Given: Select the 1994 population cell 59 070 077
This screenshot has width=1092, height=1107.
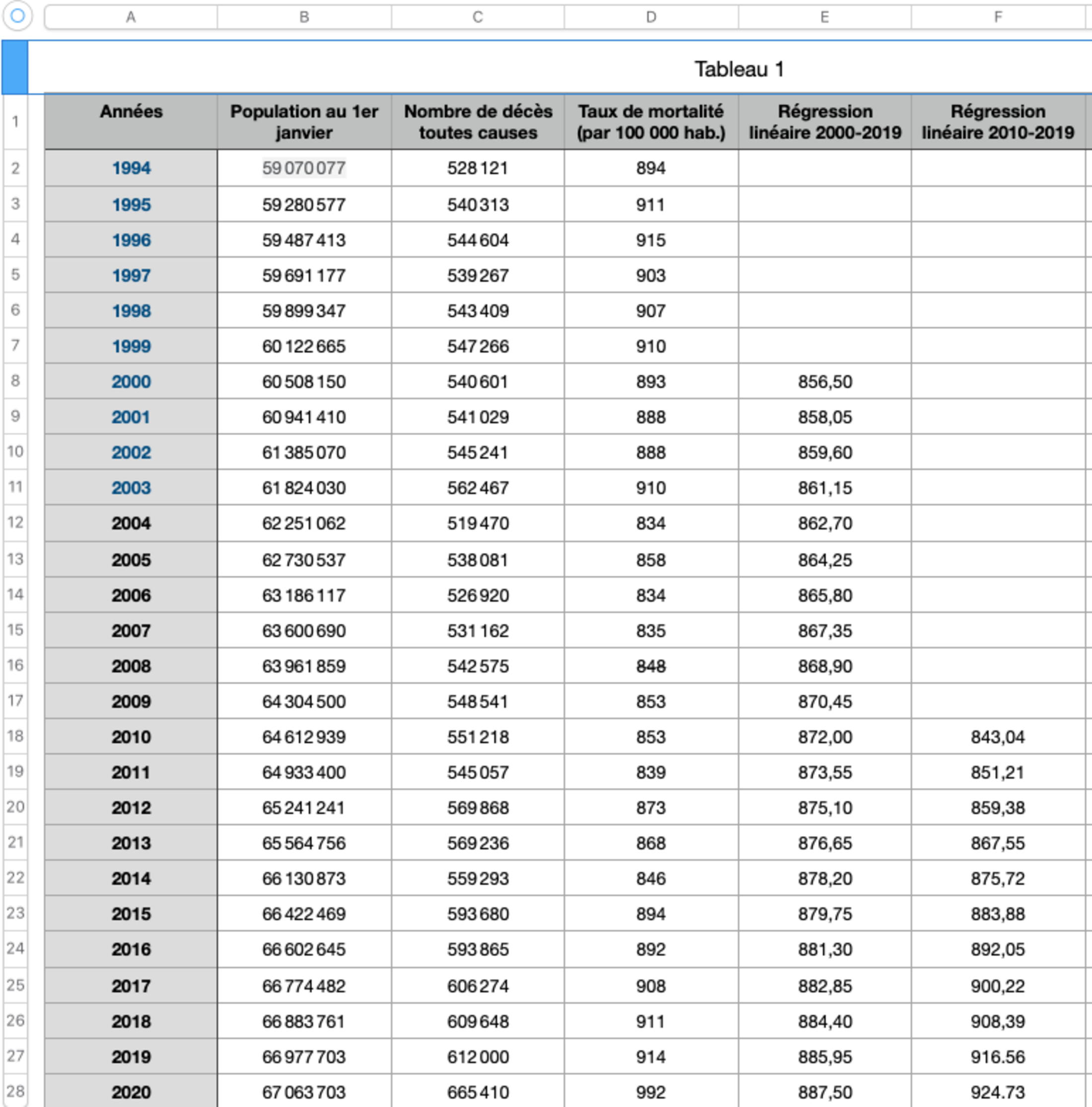Looking at the screenshot, I should pos(304,168).
